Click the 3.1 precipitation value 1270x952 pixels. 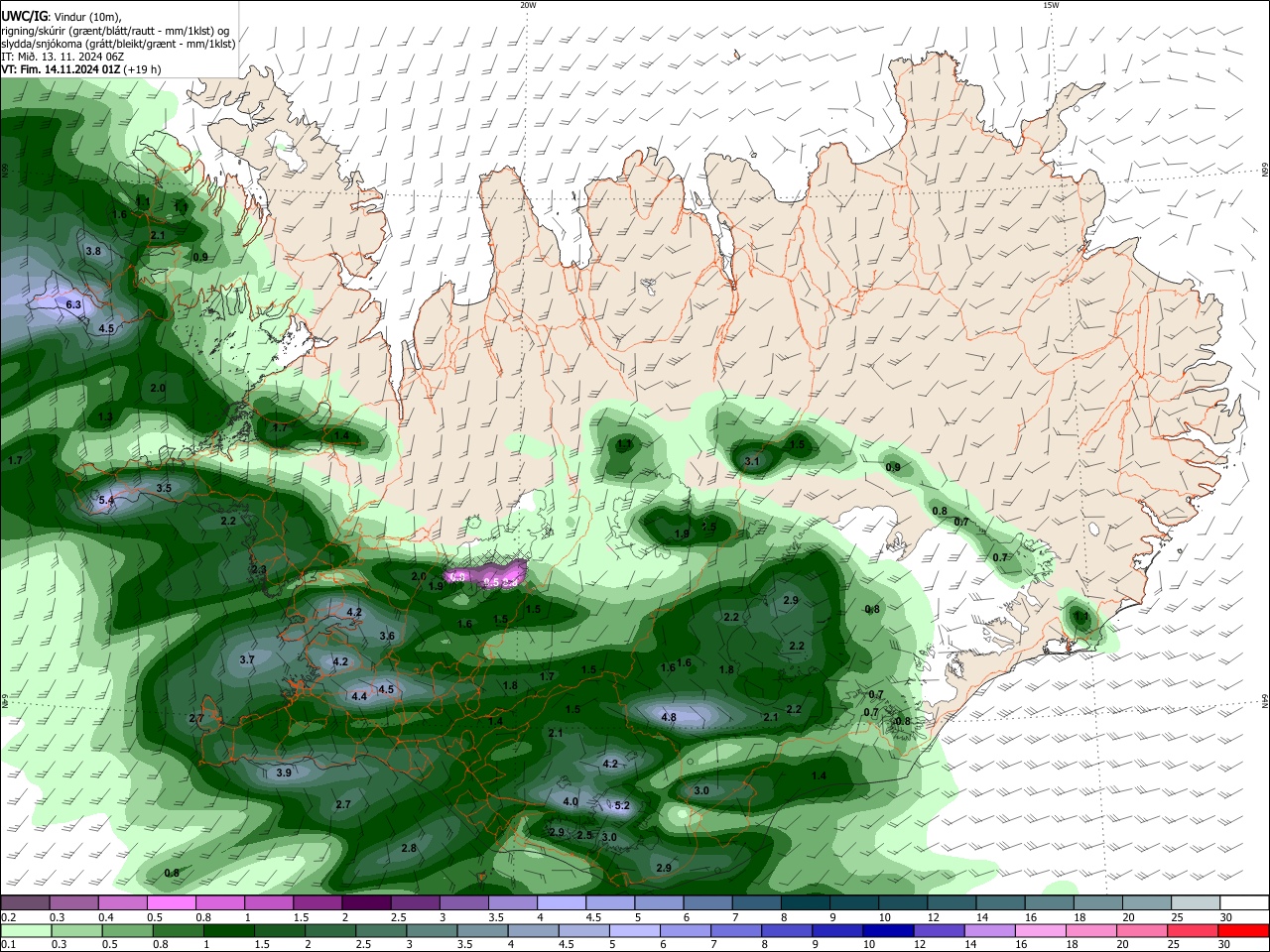[x=752, y=461]
